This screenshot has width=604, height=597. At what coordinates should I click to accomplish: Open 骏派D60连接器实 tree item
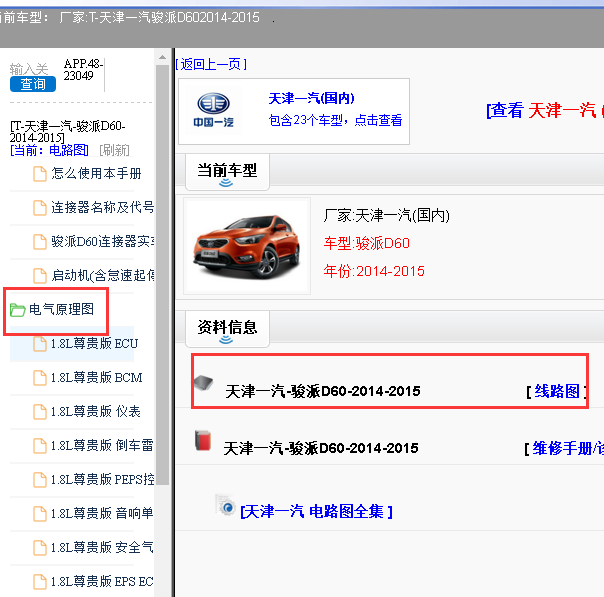pos(102,241)
